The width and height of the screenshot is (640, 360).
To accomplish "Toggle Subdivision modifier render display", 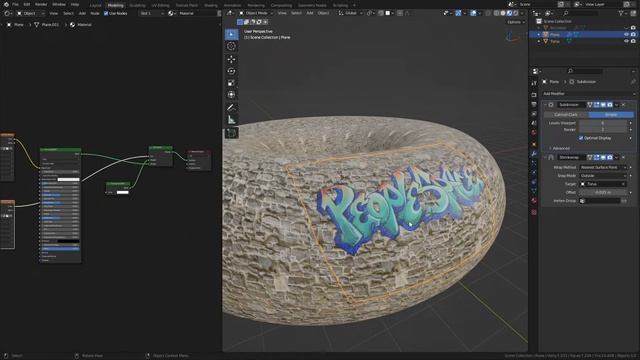I will coord(610,105).
